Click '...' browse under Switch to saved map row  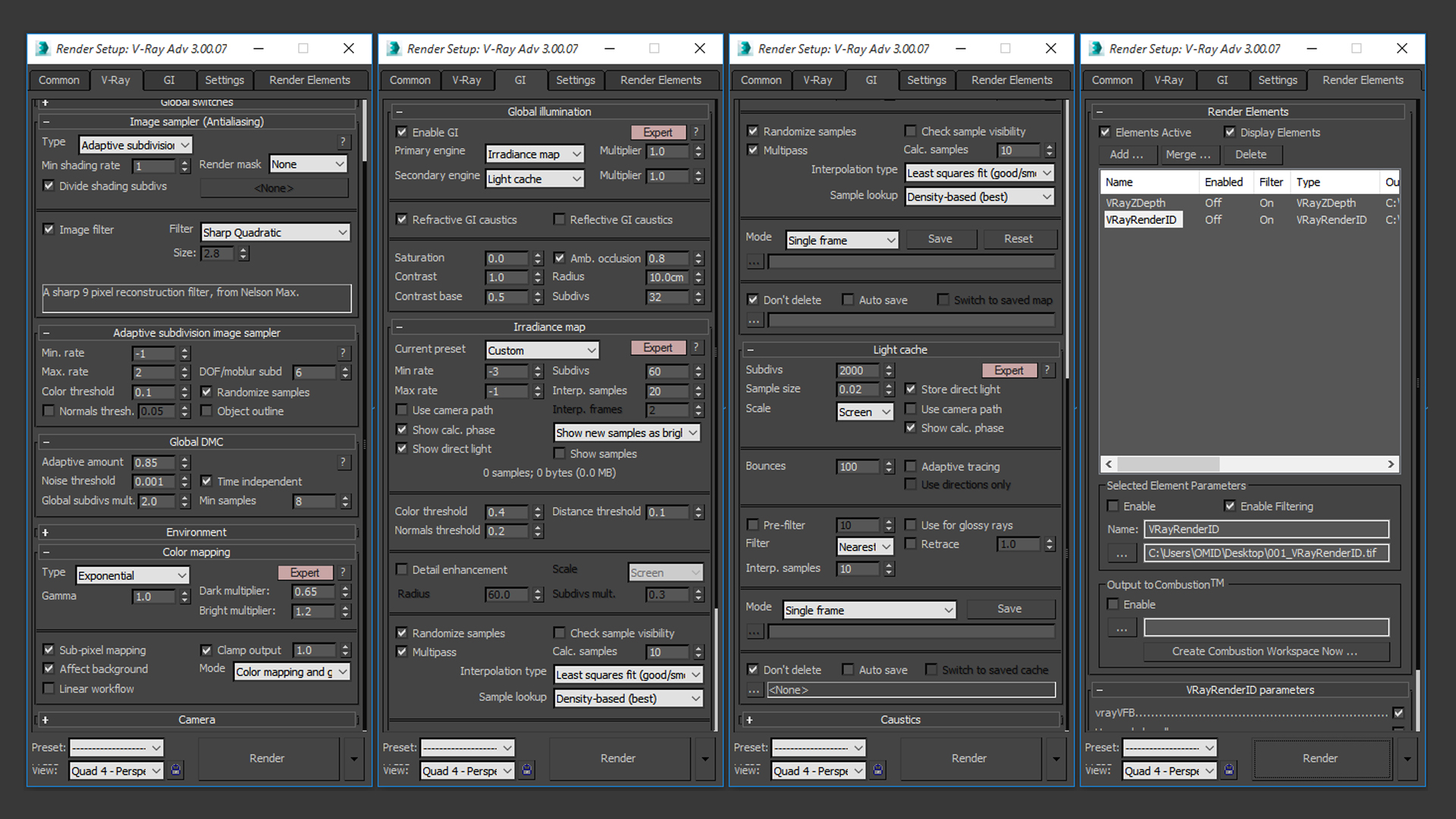tap(754, 320)
